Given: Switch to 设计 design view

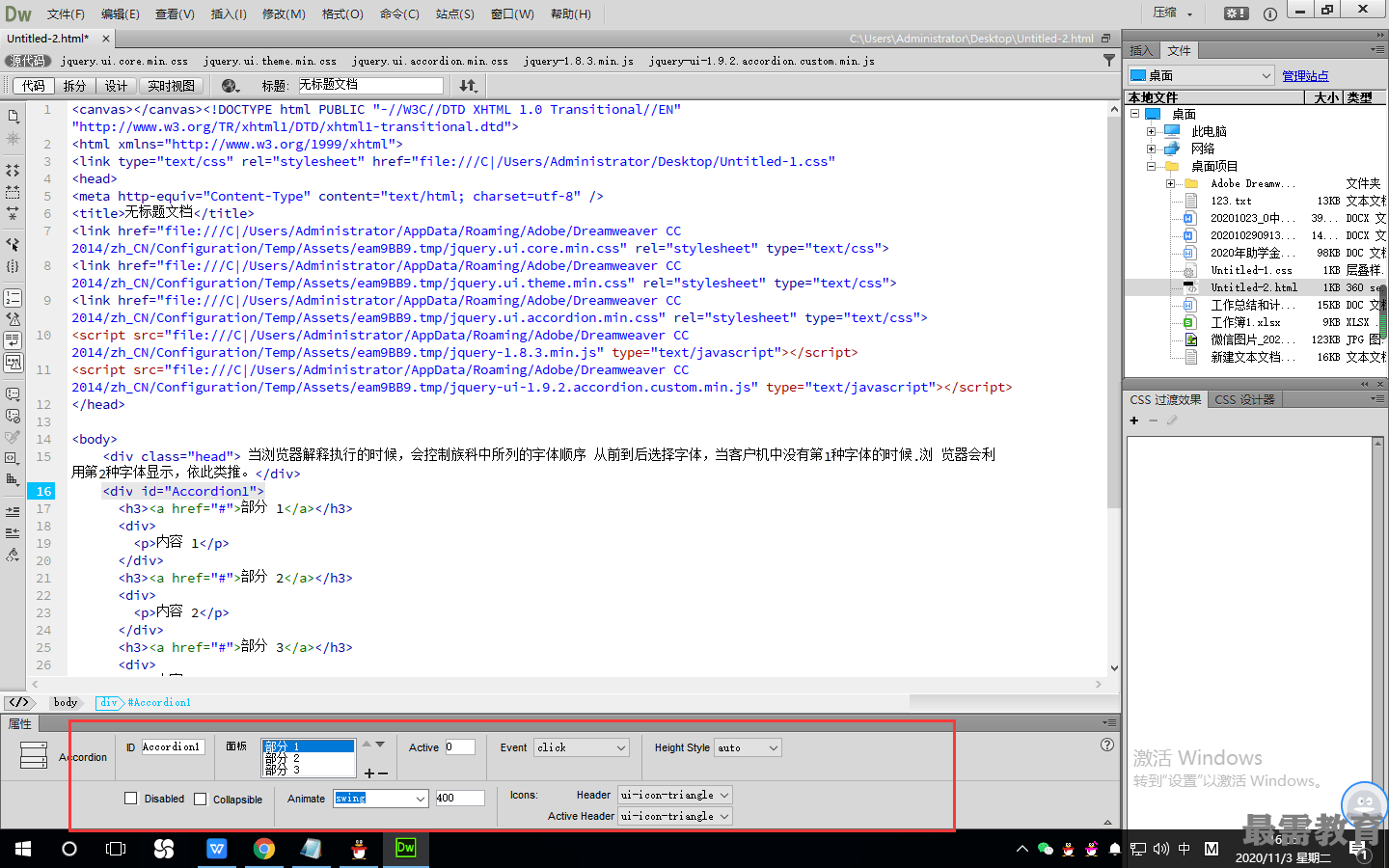Looking at the screenshot, I should pos(116,86).
